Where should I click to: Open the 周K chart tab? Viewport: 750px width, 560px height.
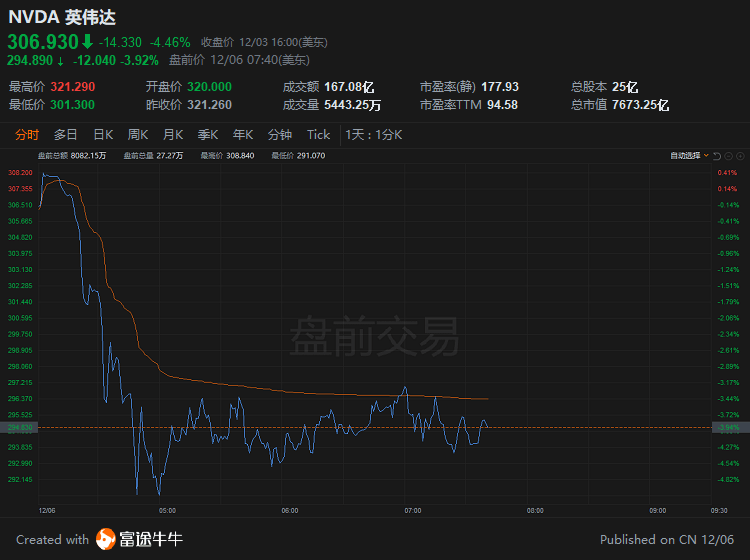coord(138,135)
